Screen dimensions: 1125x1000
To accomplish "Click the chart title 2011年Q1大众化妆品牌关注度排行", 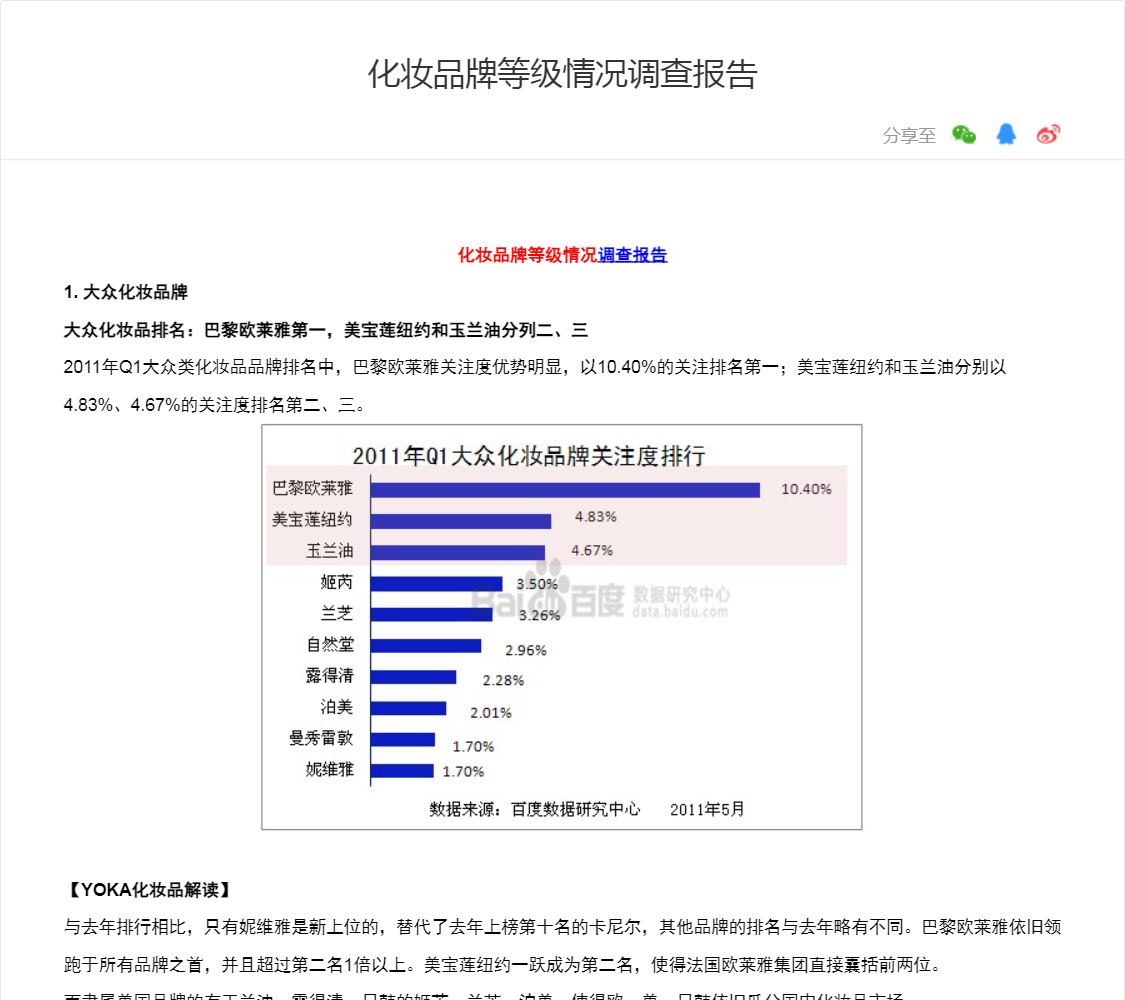I will point(529,456).
